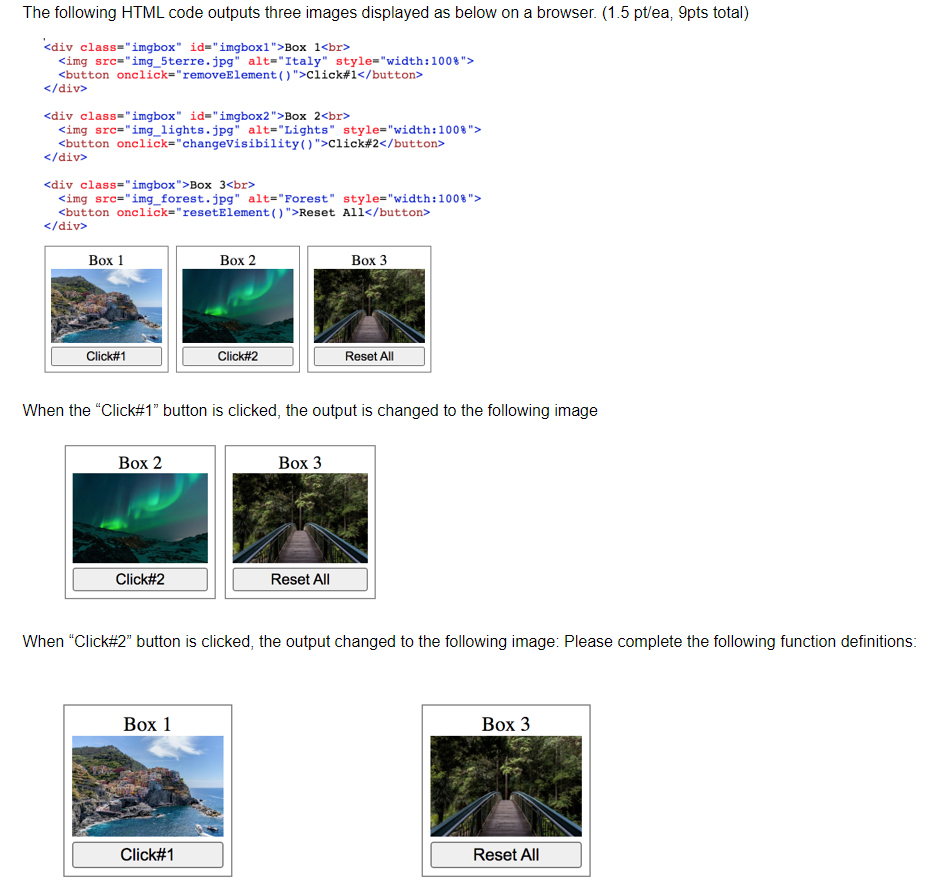Click Reset All in the bottom Box 3
Image resolution: width=941 pixels, height=891 pixels.
pos(505,854)
